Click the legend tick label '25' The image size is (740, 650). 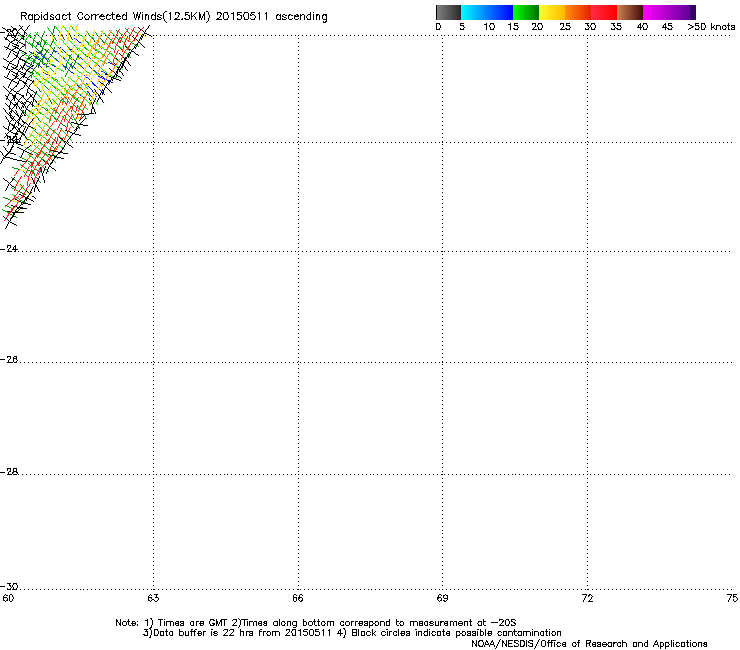click(x=565, y=27)
